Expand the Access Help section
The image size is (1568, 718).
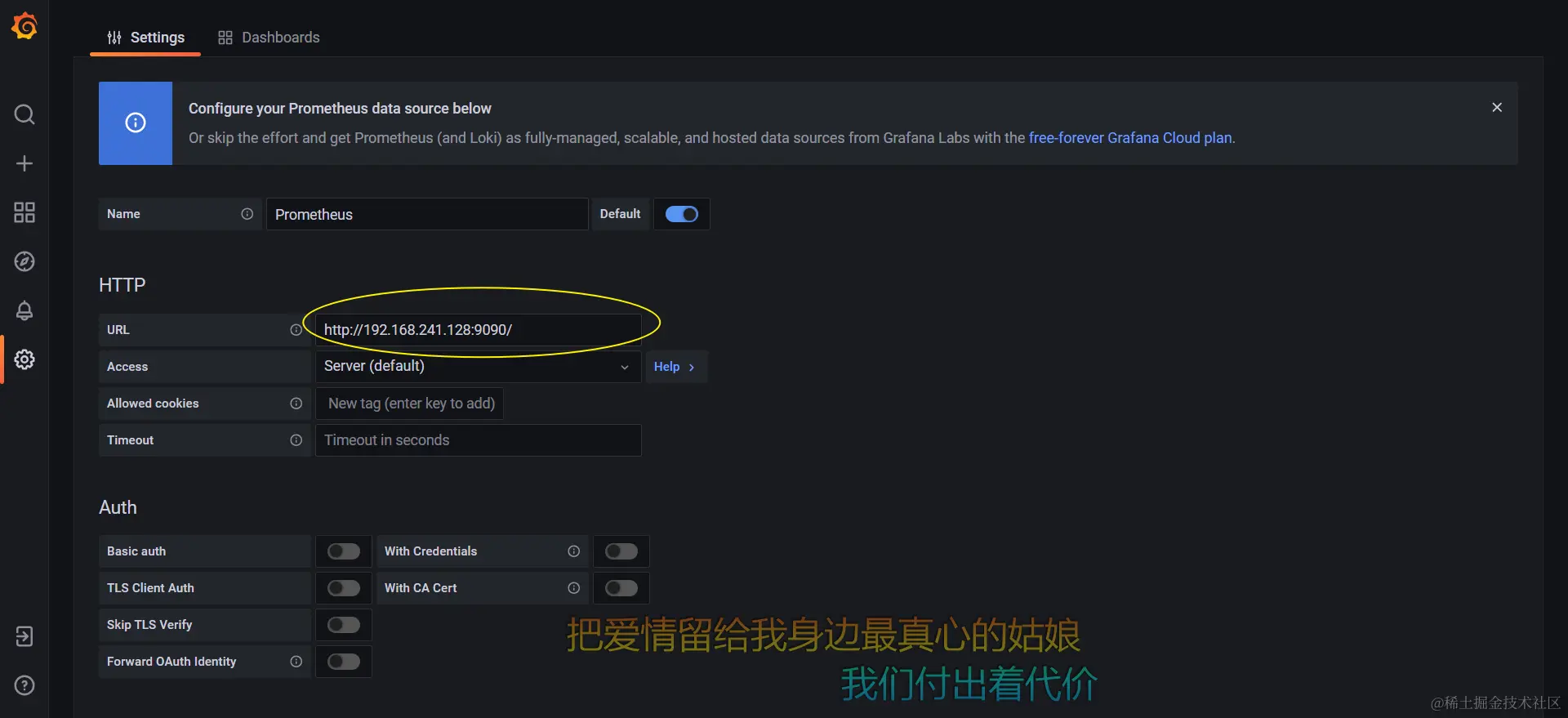click(x=675, y=367)
